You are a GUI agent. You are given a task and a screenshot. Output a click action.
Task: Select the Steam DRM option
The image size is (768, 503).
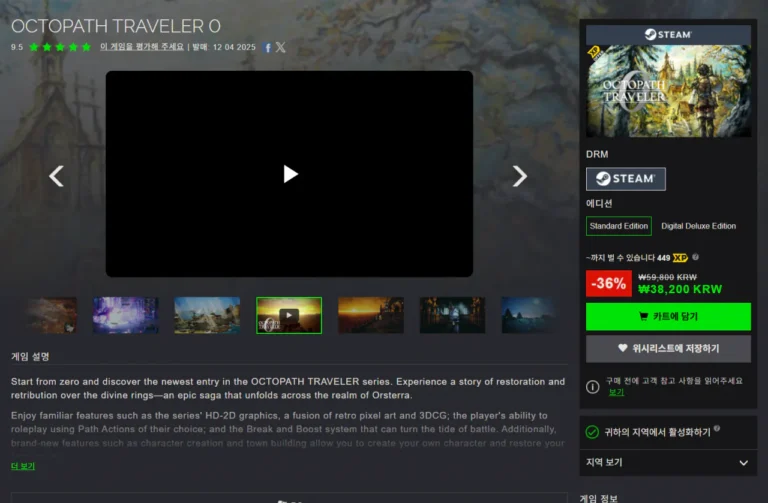[625, 179]
